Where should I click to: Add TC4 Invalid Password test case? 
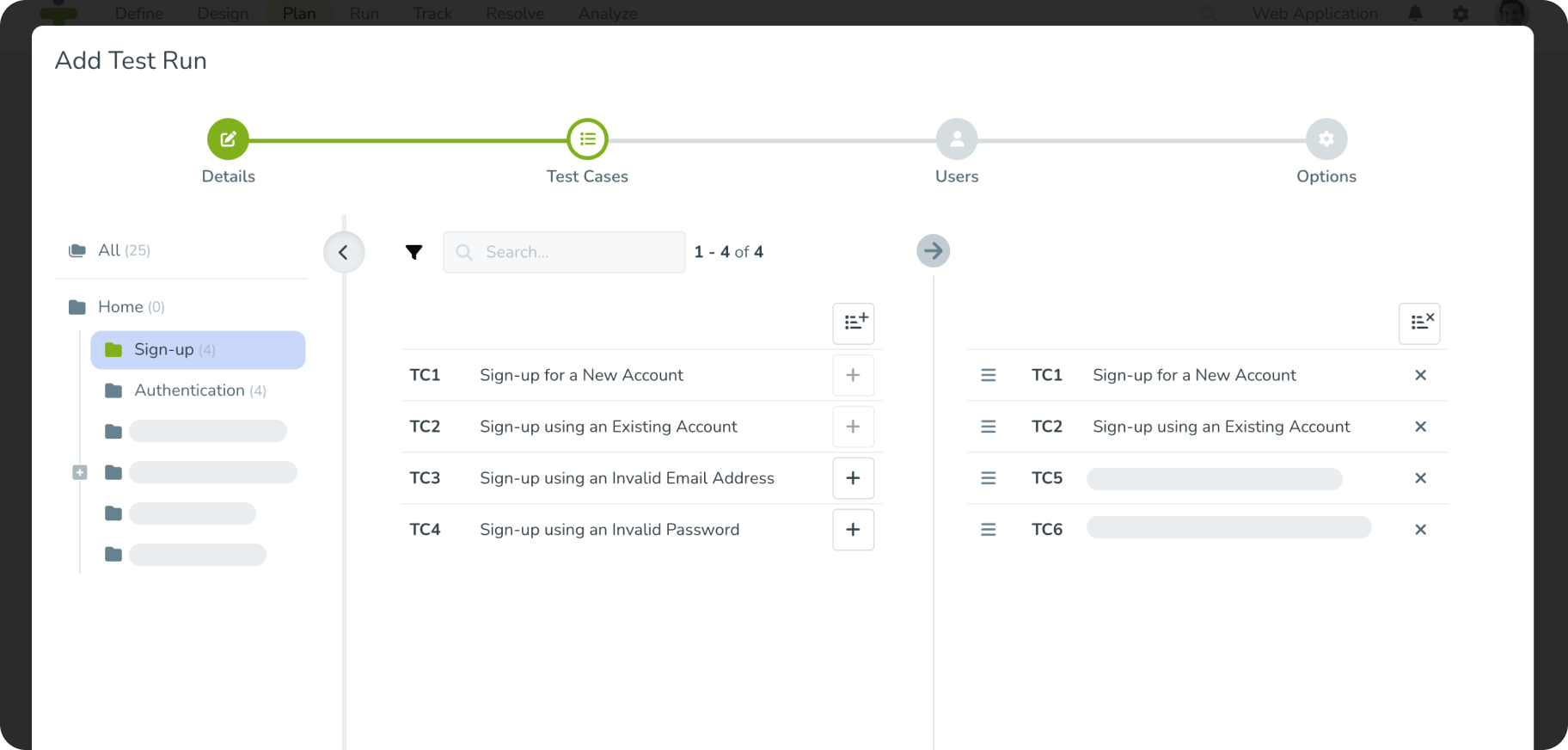pyautogui.click(x=854, y=530)
